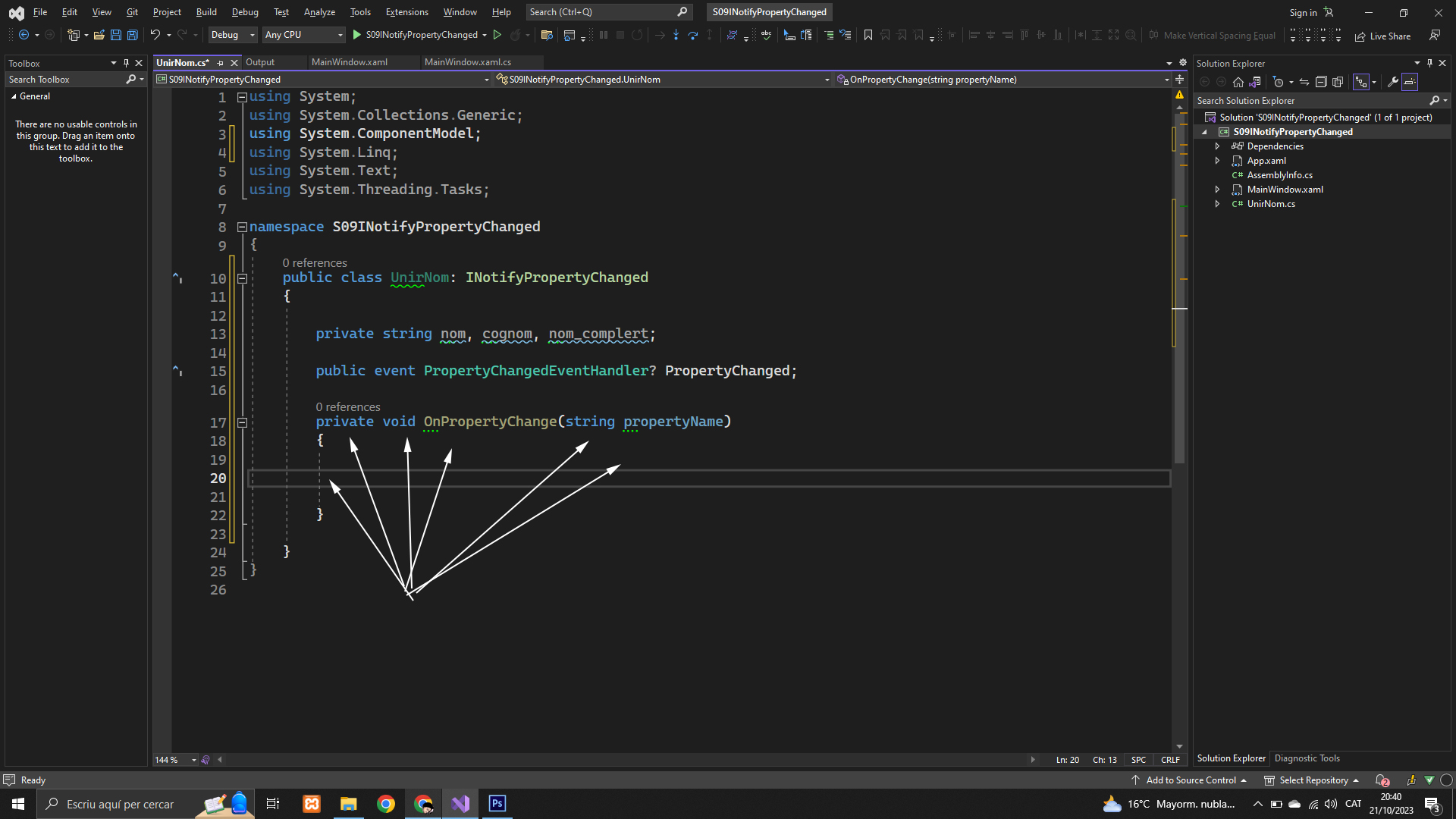The image size is (1456, 819).
Task: Open the Debug configuration dropdown
Action: (x=233, y=35)
